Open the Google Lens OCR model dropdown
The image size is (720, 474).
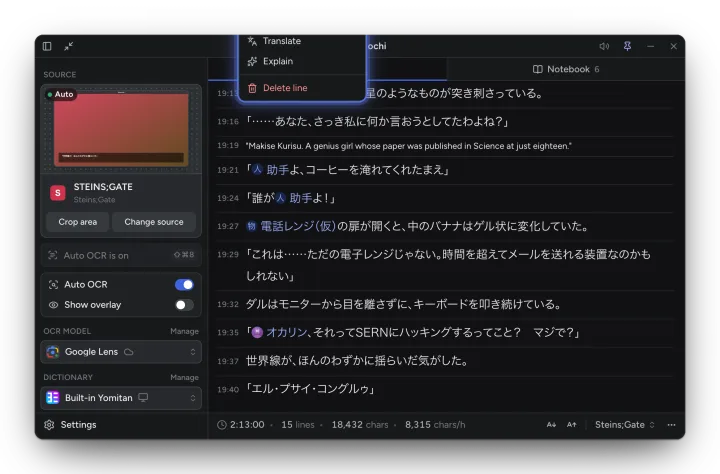(x=121, y=352)
